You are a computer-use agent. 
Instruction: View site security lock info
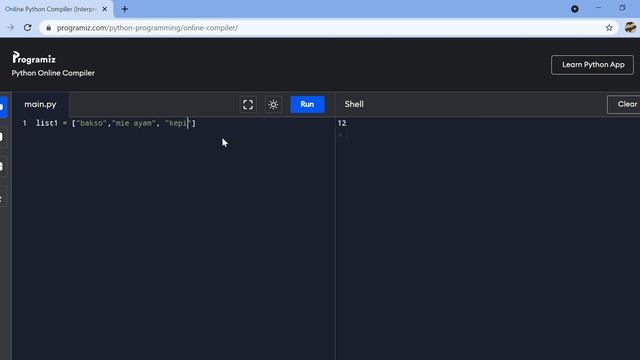click(49, 28)
